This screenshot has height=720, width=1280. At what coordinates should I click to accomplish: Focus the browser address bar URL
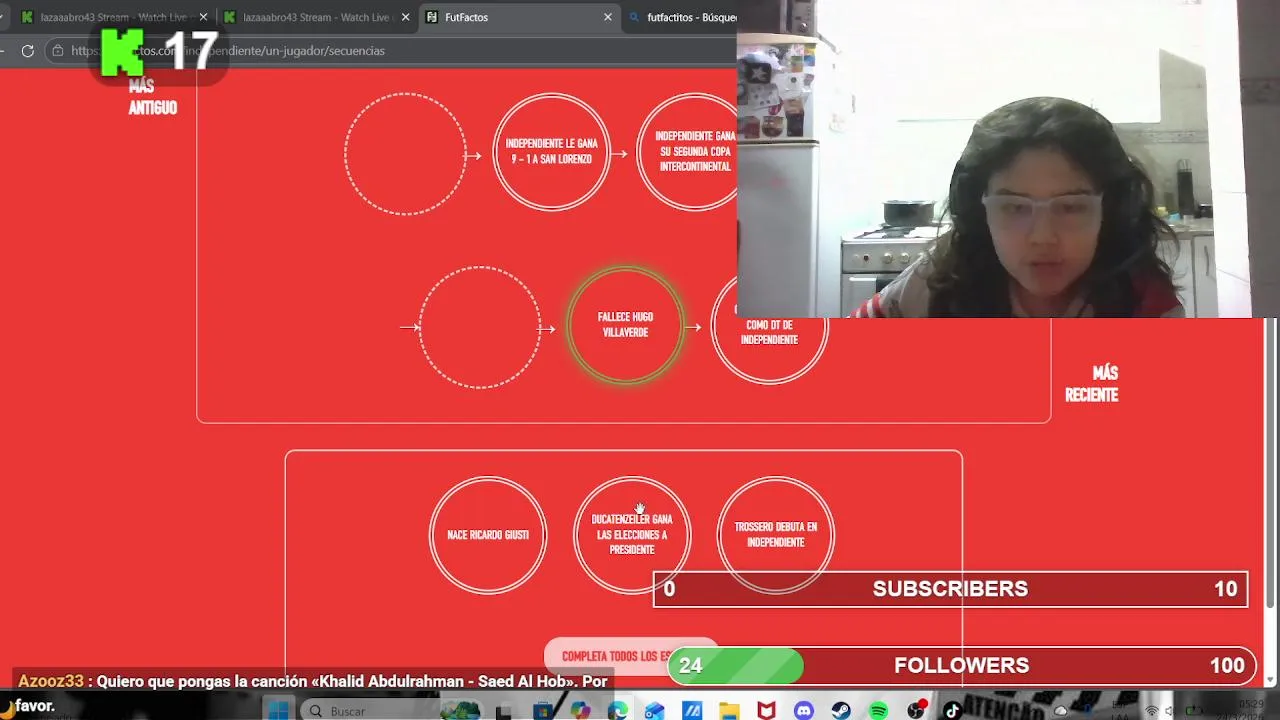coord(228,51)
